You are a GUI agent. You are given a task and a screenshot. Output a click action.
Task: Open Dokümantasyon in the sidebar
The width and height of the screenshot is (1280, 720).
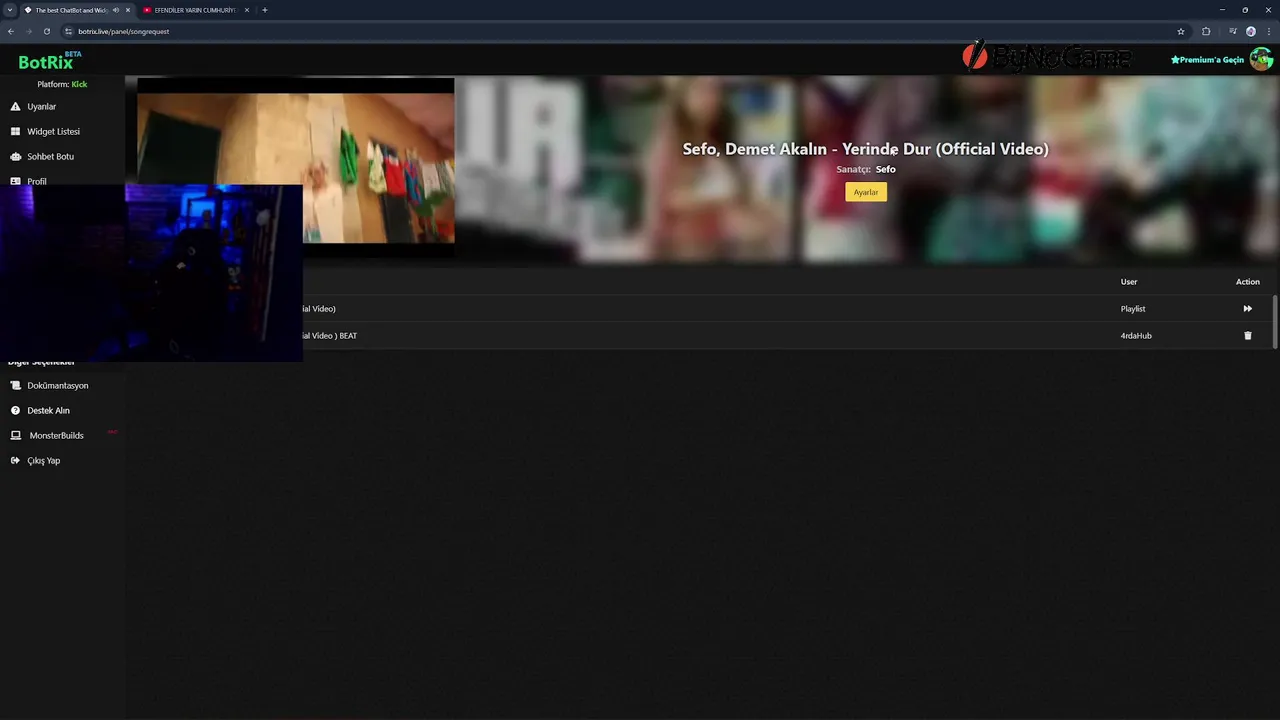pos(58,385)
